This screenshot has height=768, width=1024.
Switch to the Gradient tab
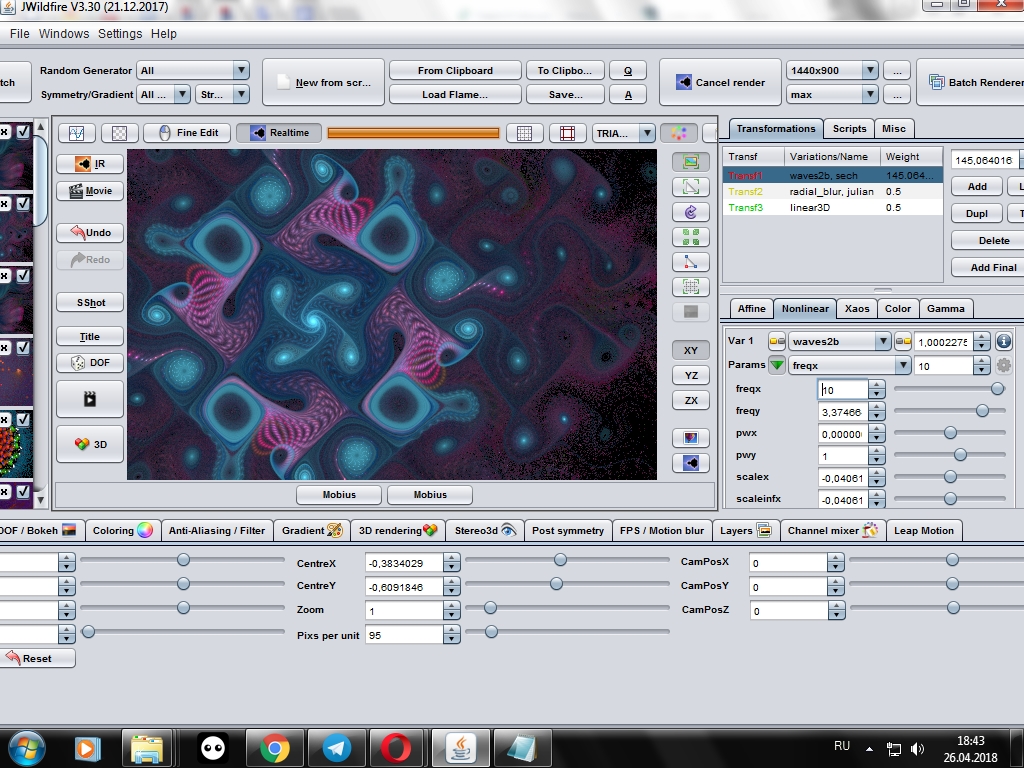pos(312,530)
